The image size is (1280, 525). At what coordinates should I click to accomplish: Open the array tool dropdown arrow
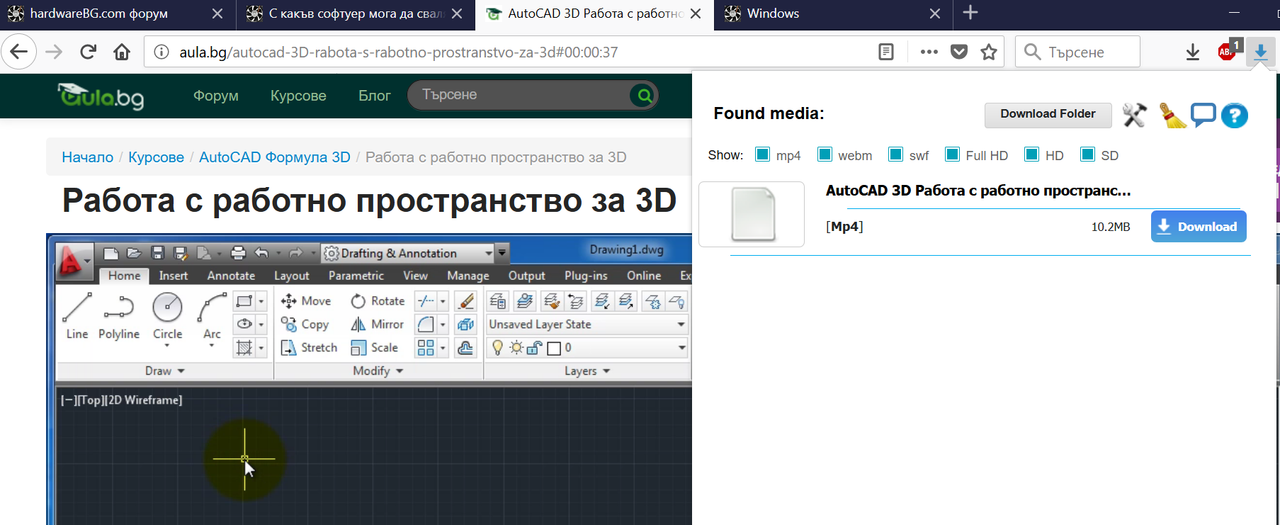tap(445, 348)
